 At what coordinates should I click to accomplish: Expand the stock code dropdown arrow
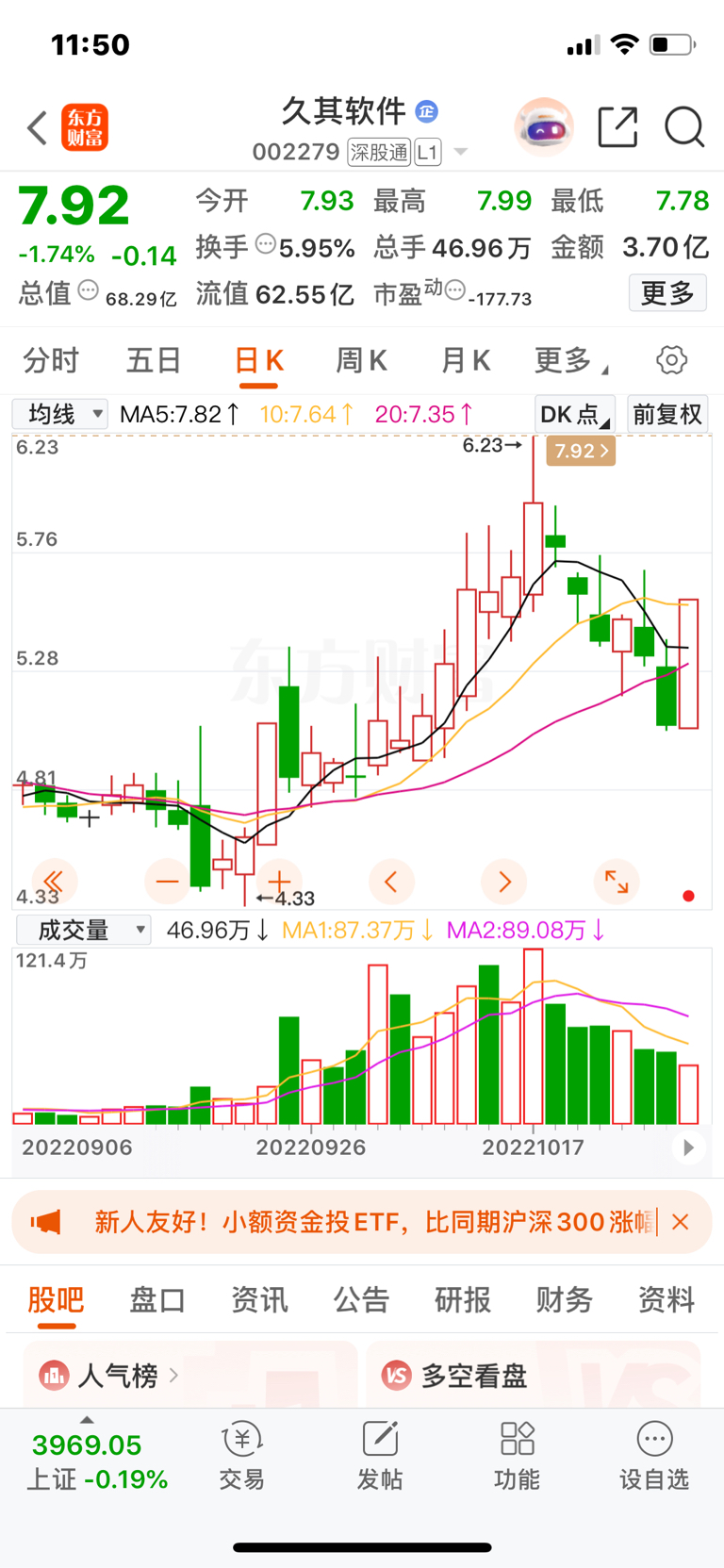[x=460, y=152]
